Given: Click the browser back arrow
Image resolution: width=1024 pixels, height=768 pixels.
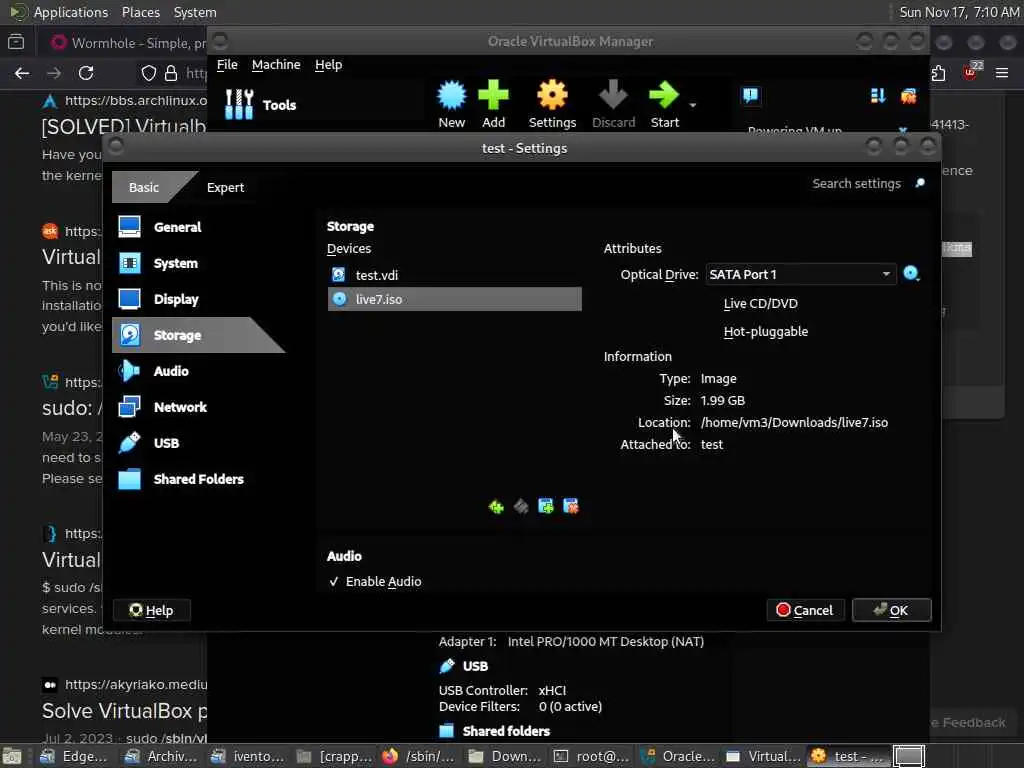Looking at the screenshot, I should [22, 73].
